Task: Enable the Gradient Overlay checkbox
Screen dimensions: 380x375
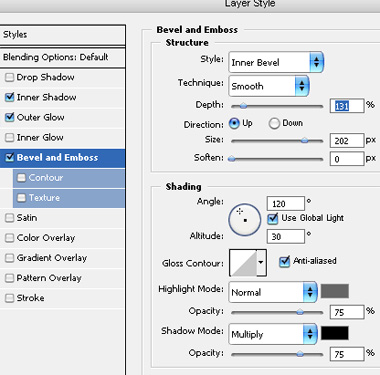Action: [x=10, y=258]
